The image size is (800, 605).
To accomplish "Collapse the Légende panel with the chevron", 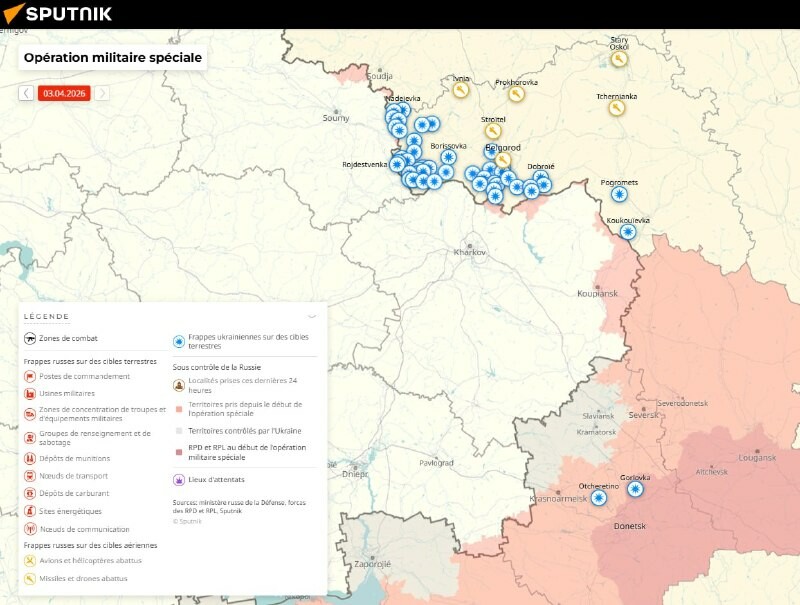I will [x=312, y=316].
